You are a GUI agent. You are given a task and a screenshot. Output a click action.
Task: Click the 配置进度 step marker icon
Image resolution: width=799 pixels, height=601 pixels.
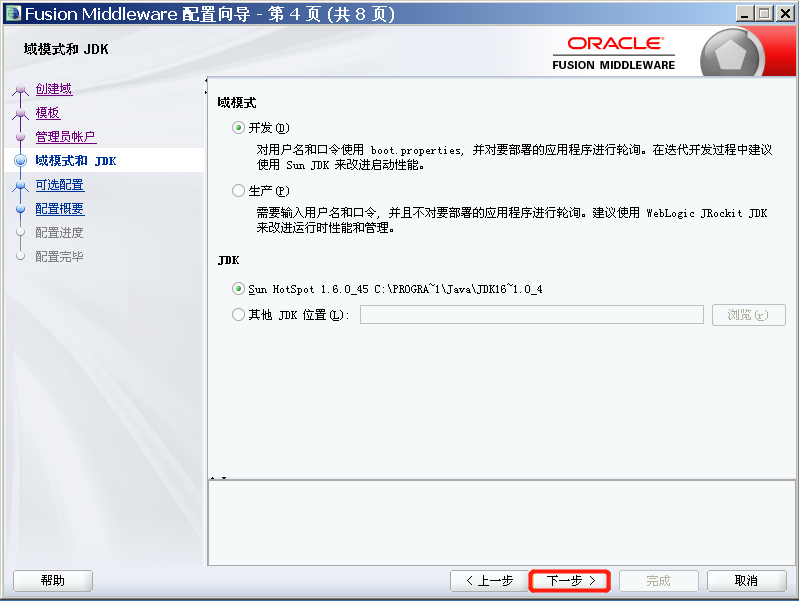point(20,232)
